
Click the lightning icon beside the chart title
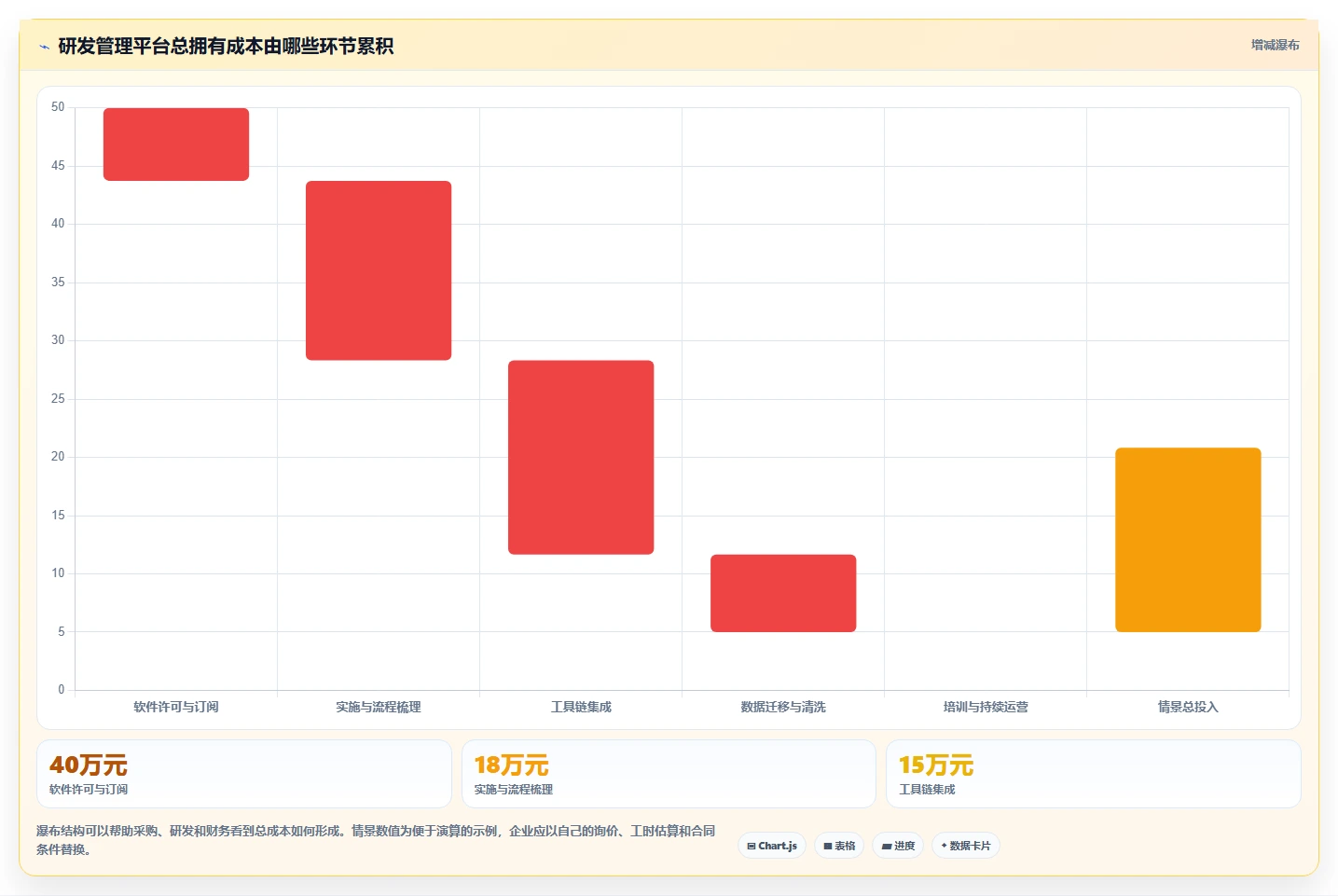pos(44,47)
